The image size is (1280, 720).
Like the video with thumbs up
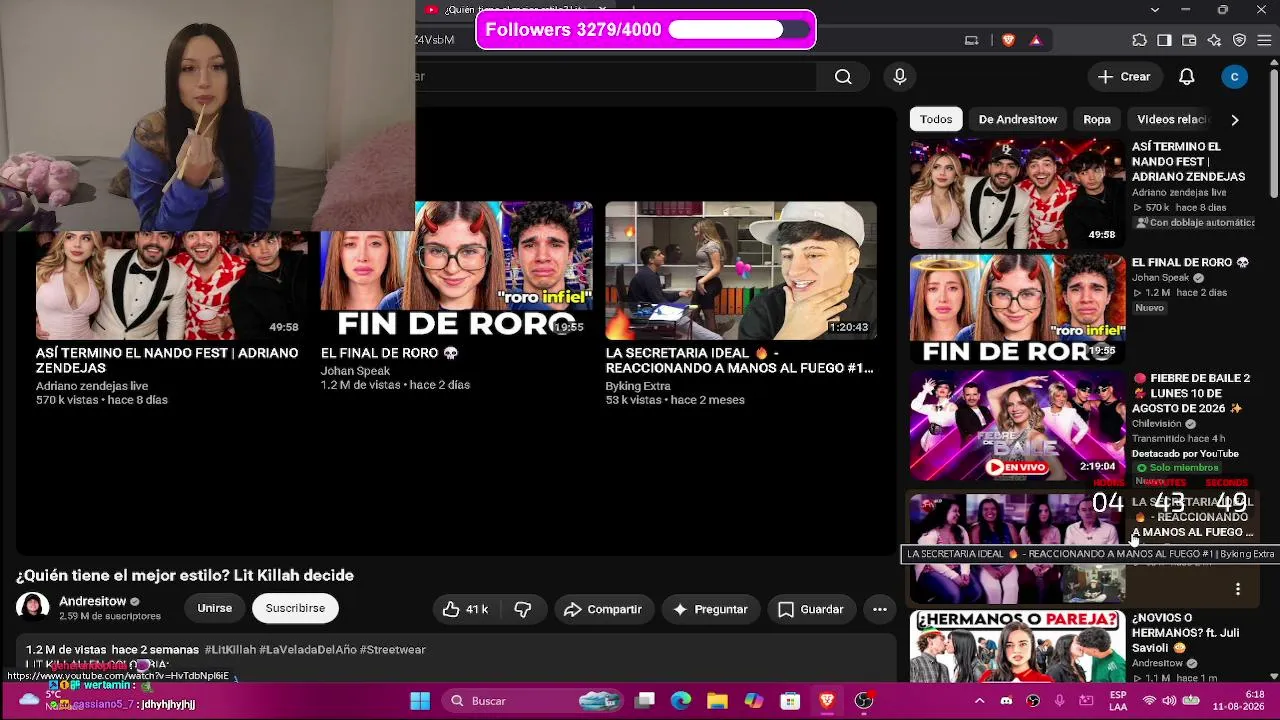tap(465, 609)
